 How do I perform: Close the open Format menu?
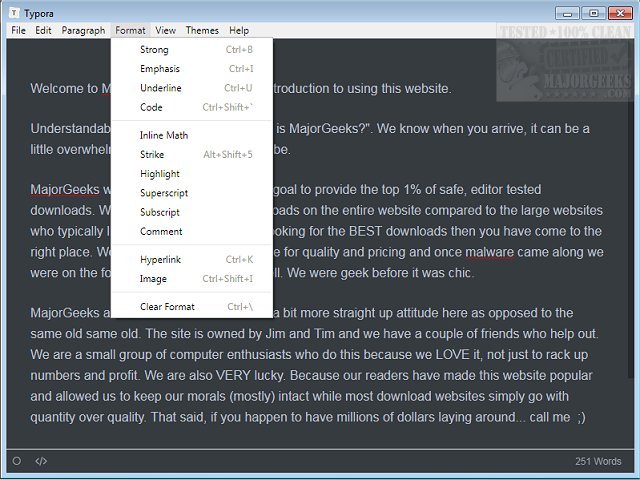[130, 31]
